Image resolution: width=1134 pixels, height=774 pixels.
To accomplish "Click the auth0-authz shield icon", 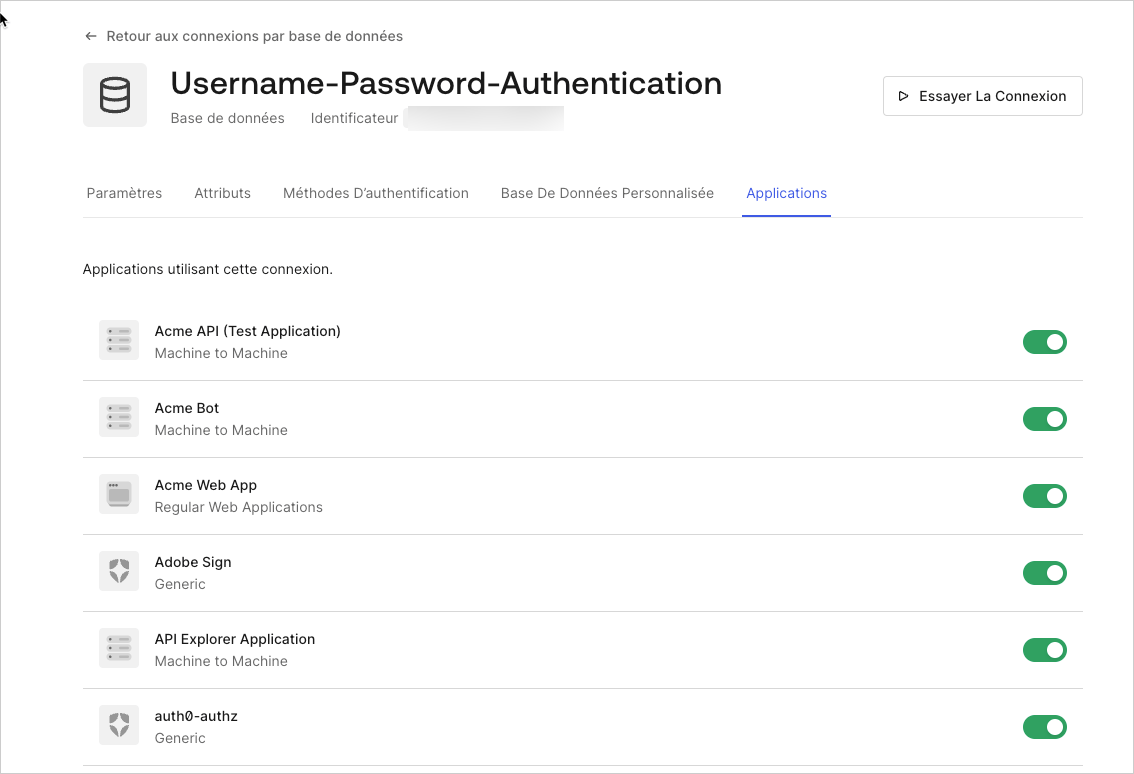I will pos(119,725).
